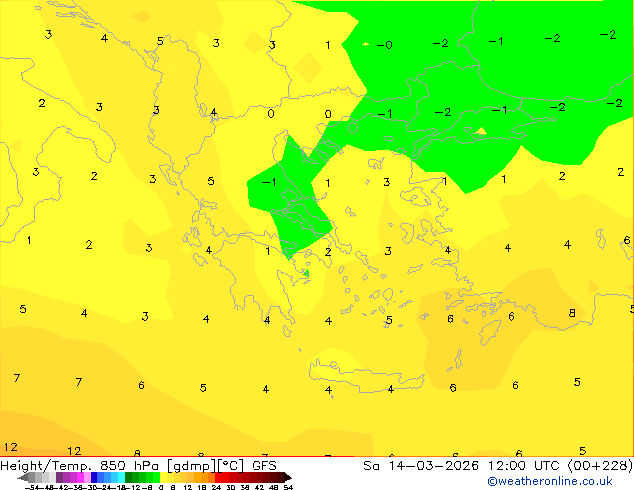
Task: Click the Crete island outline on the map
Action: 366,374
